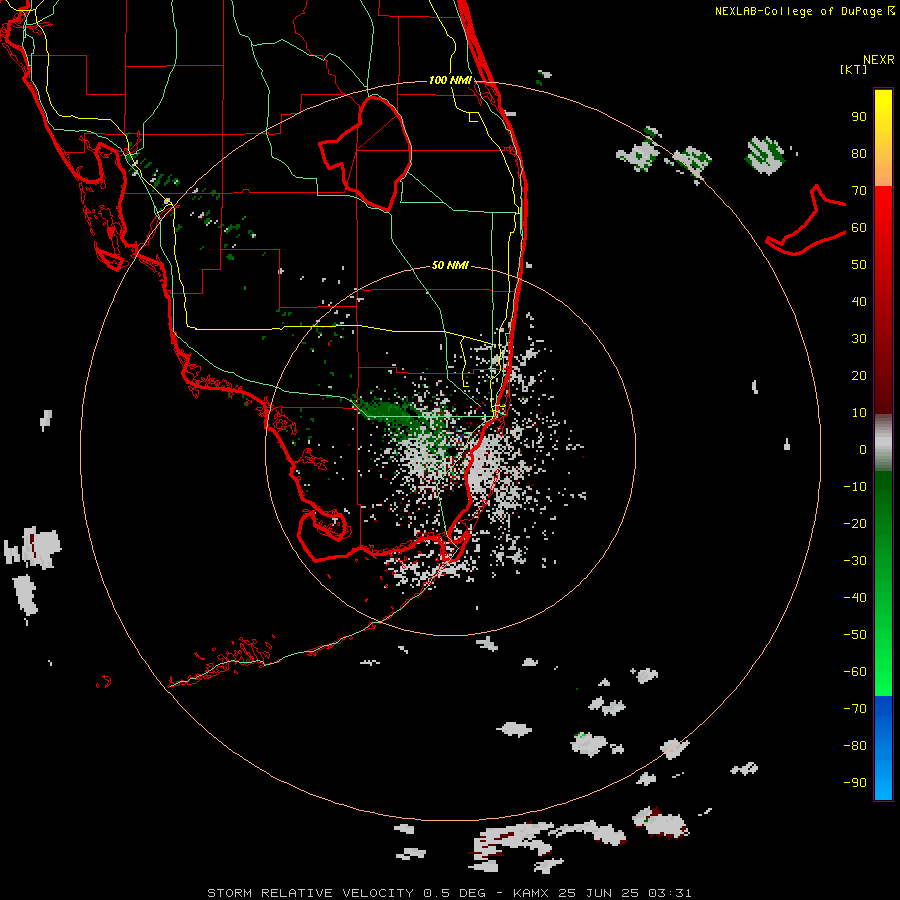This screenshot has height=900, width=900.
Task: Click the NEXR label above color scale
Action: pos(879,60)
